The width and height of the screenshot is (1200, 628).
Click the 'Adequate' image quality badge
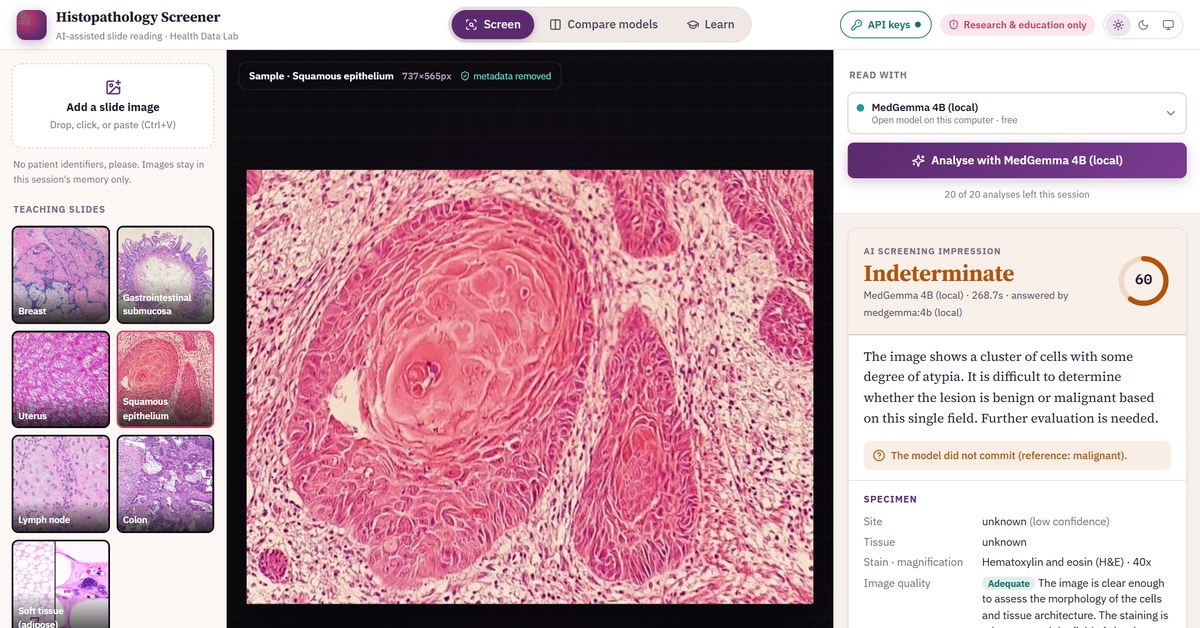(x=1008, y=583)
